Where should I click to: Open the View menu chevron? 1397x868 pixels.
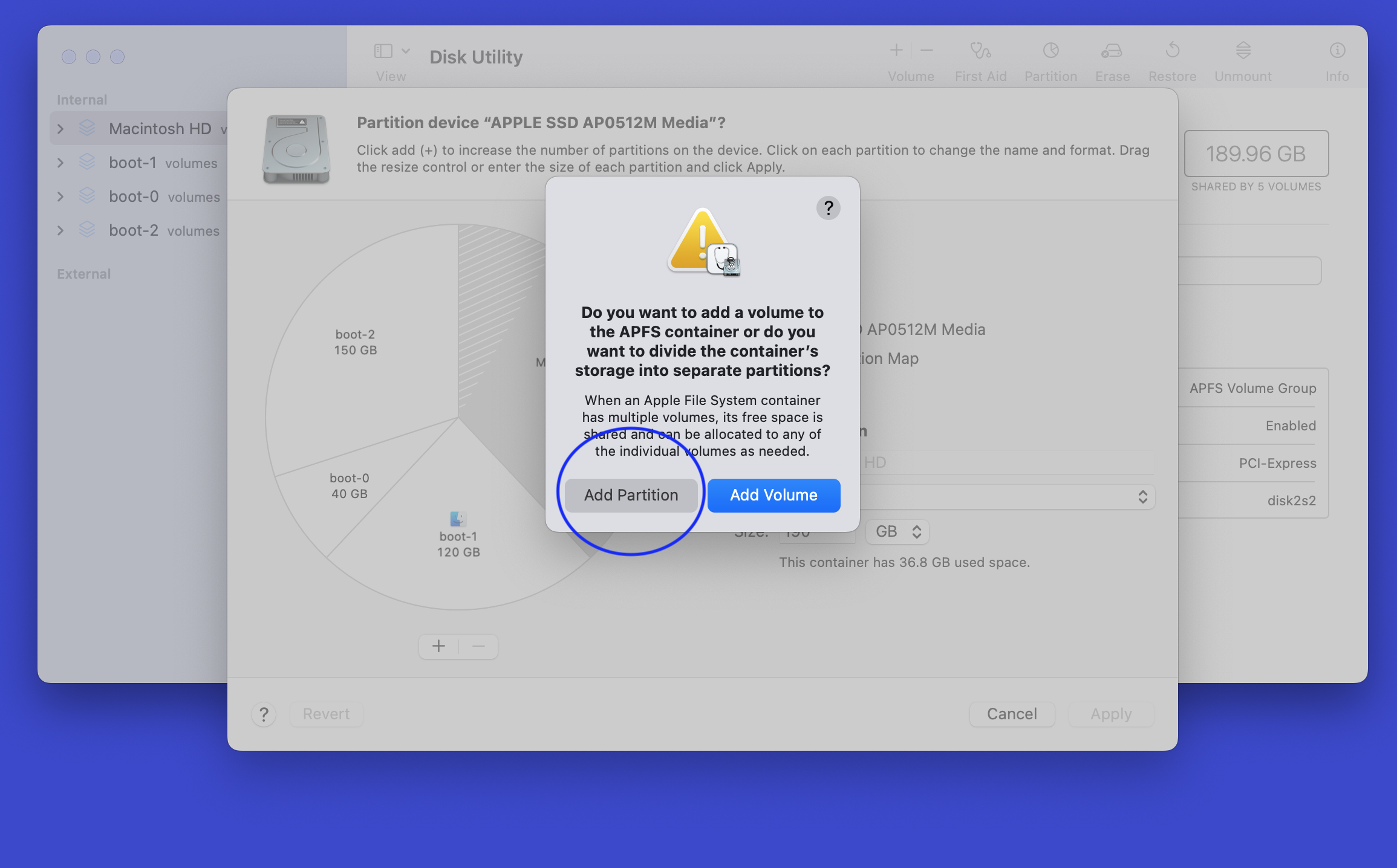pyautogui.click(x=406, y=51)
